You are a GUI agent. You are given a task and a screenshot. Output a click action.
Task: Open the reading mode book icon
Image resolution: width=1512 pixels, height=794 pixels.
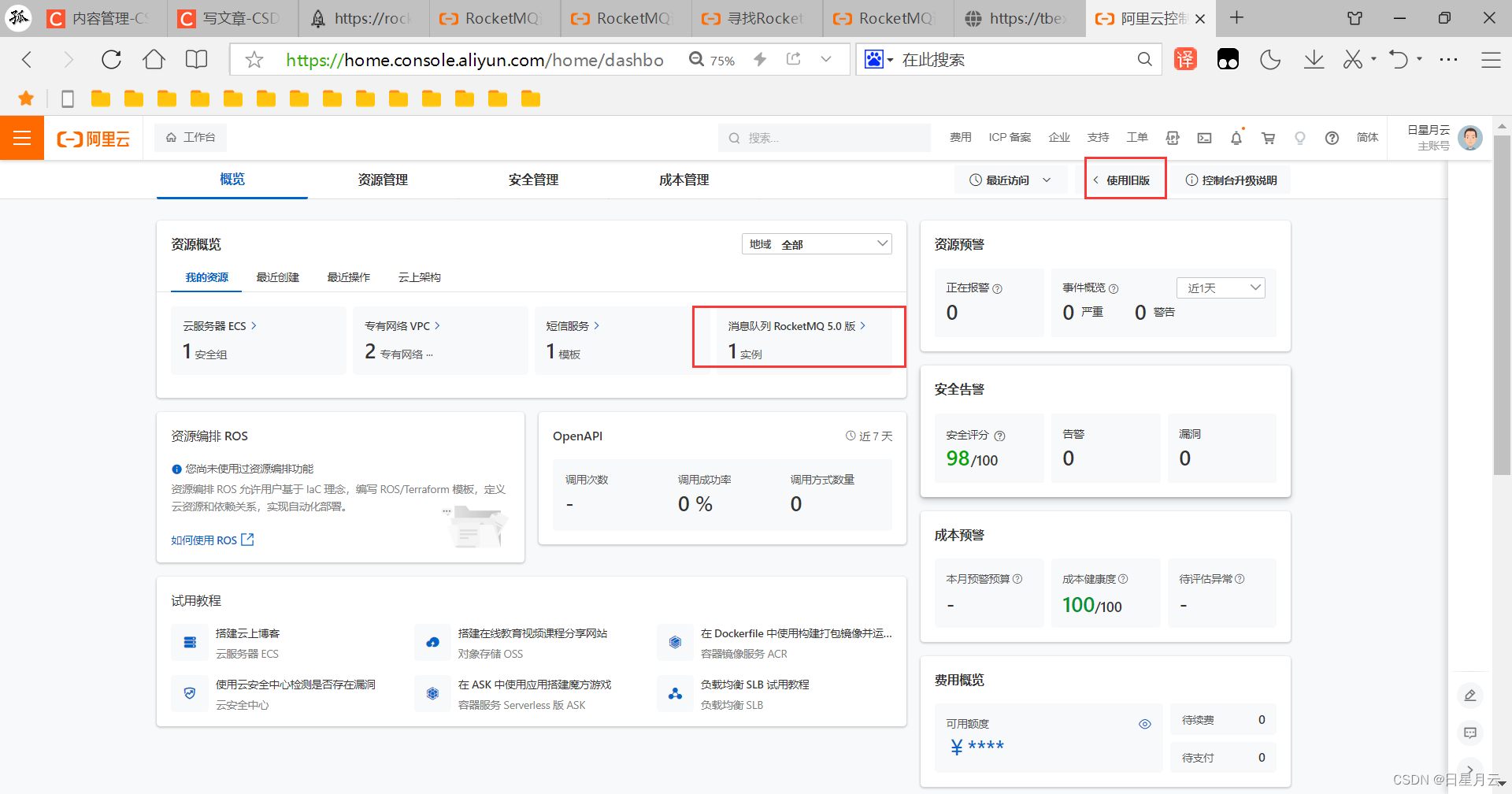[196, 60]
